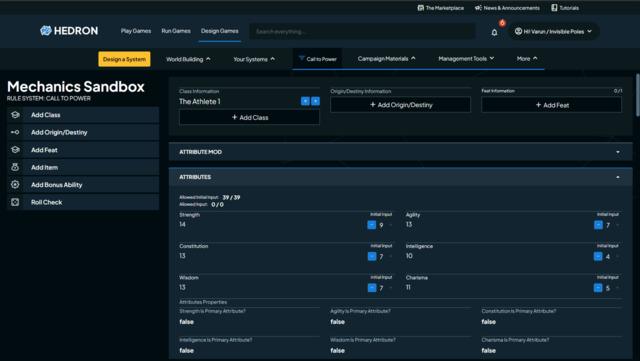
Task: Click the Tutorials book icon
Action: click(x=554, y=8)
